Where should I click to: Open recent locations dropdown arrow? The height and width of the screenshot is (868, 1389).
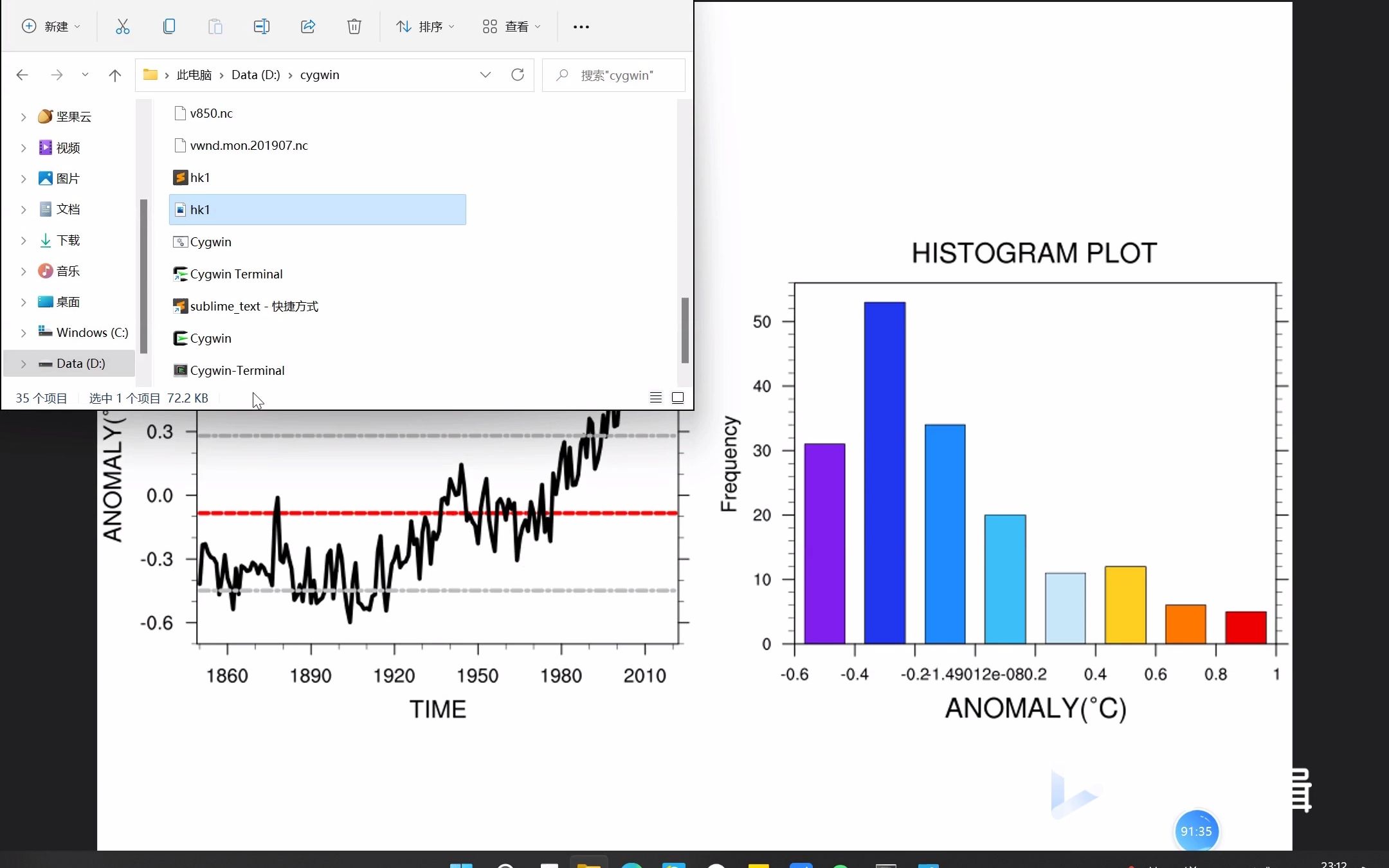click(85, 75)
